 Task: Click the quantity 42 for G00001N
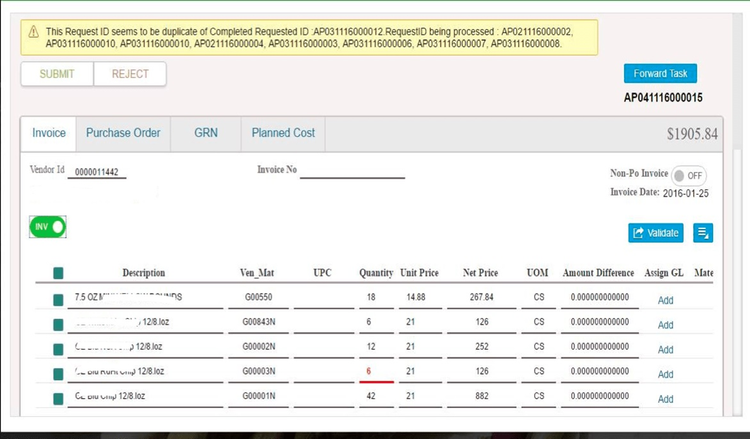(376, 396)
